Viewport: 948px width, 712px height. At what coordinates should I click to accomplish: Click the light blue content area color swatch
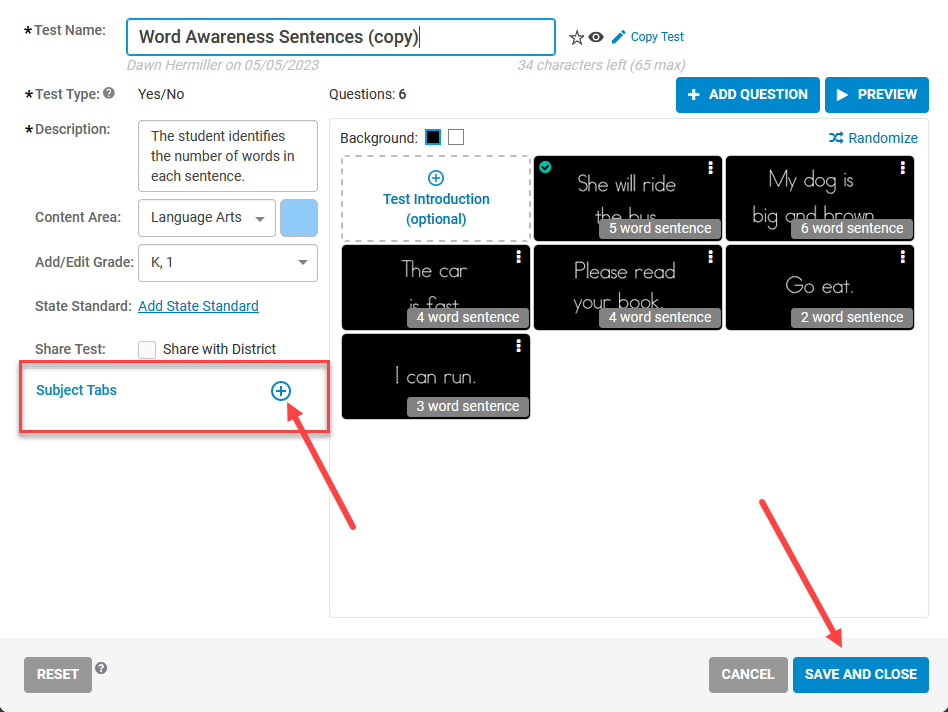coord(299,218)
